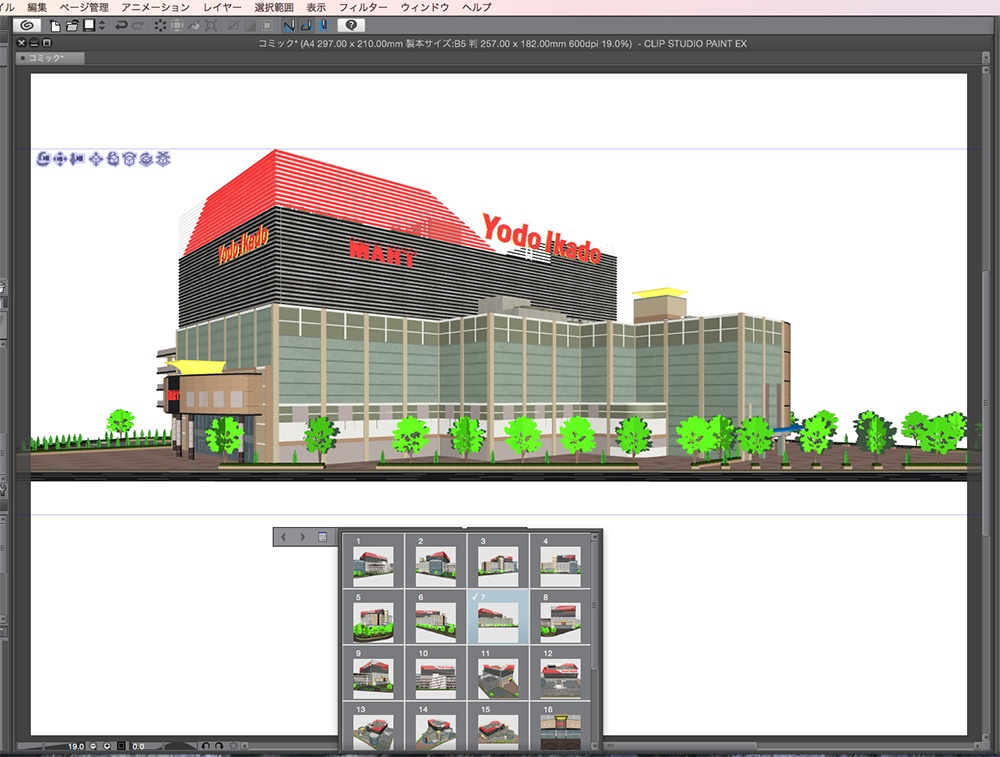Click the next camera angle arrow
This screenshot has width=1000, height=757.
pos(302,537)
